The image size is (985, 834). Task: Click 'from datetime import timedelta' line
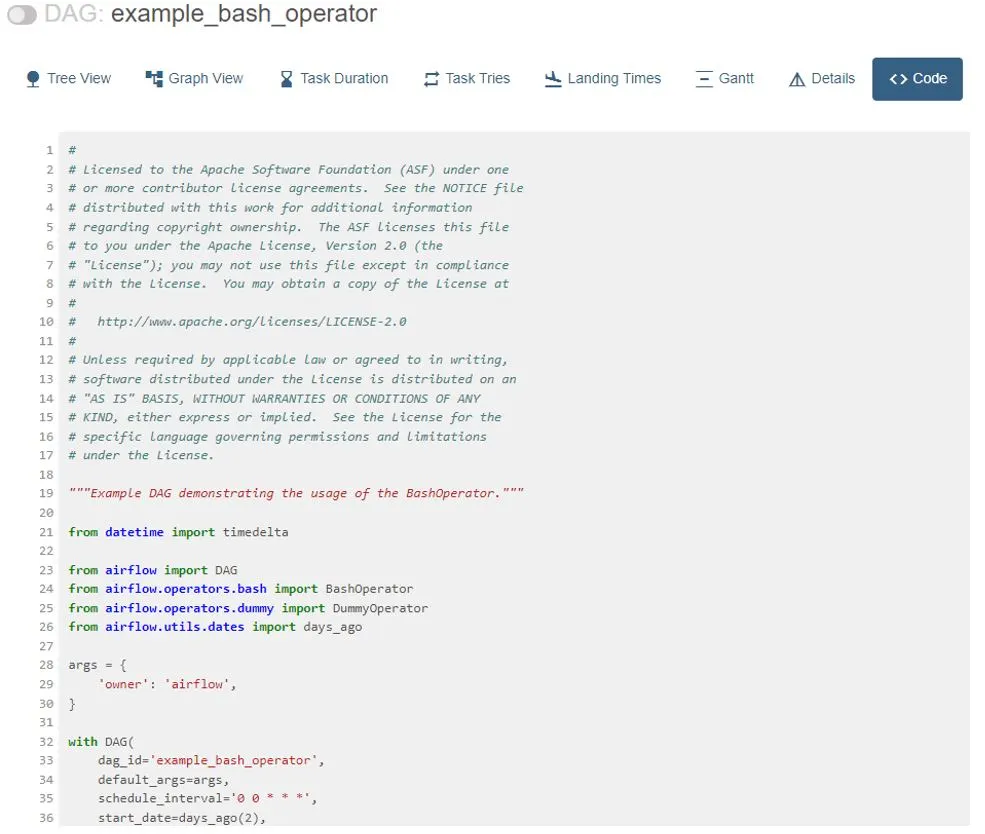tap(178, 533)
